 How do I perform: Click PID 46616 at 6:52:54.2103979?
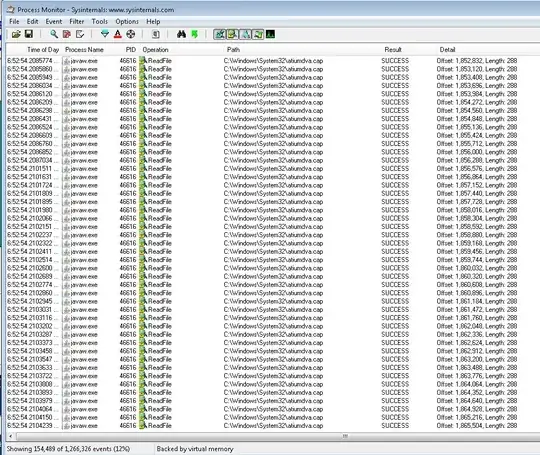click(x=128, y=401)
